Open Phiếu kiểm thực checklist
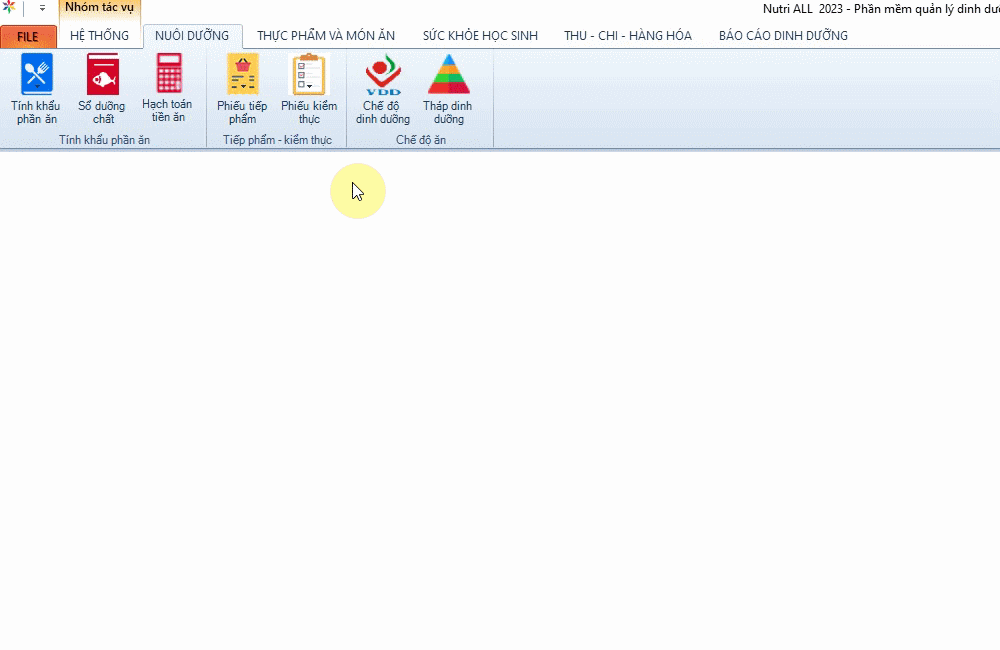1000x650 pixels. click(309, 89)
